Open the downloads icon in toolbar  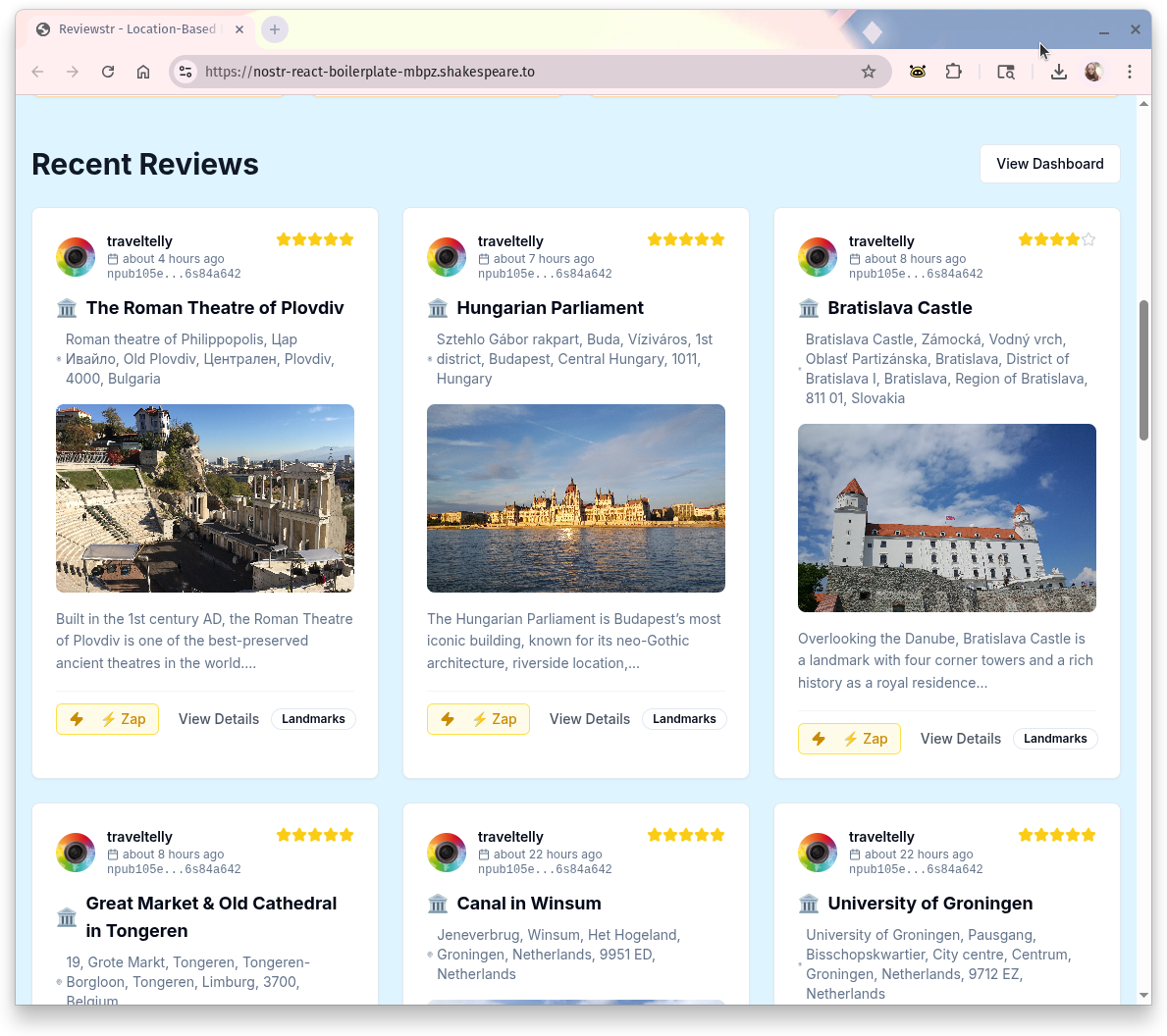point(1058,72)
